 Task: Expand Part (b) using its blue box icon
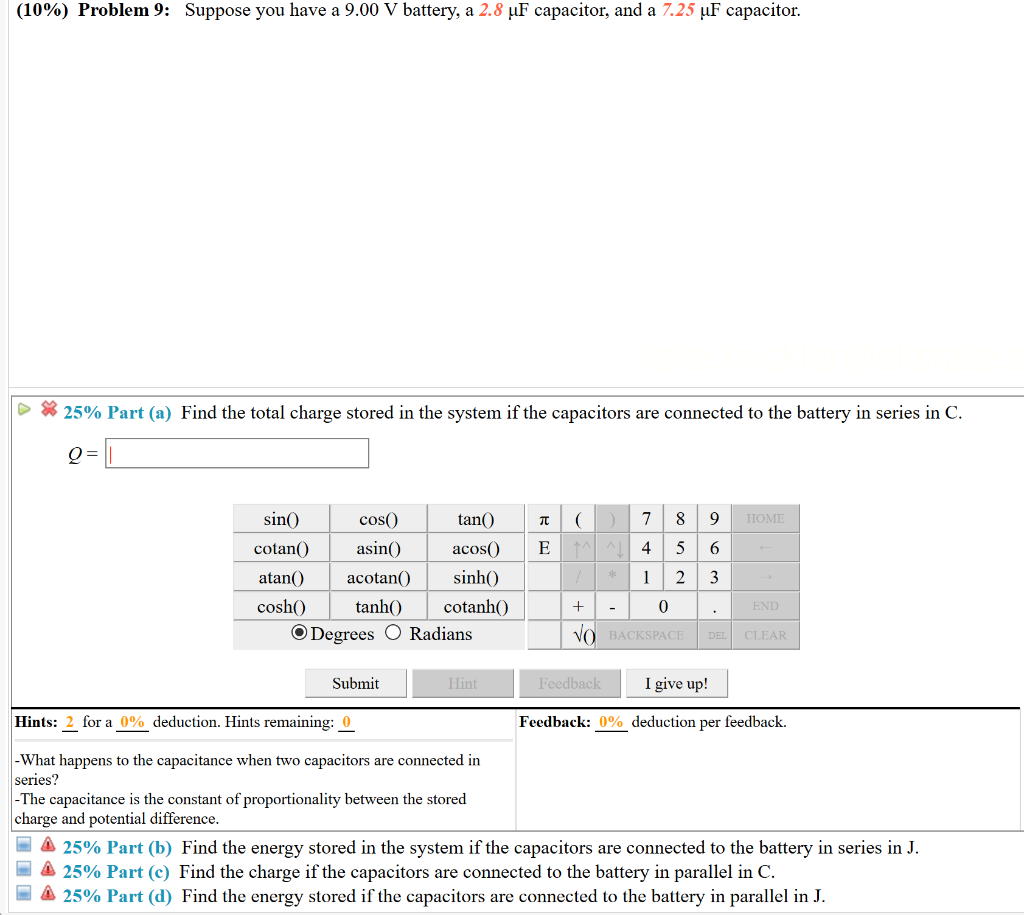(x=24, y=844)
